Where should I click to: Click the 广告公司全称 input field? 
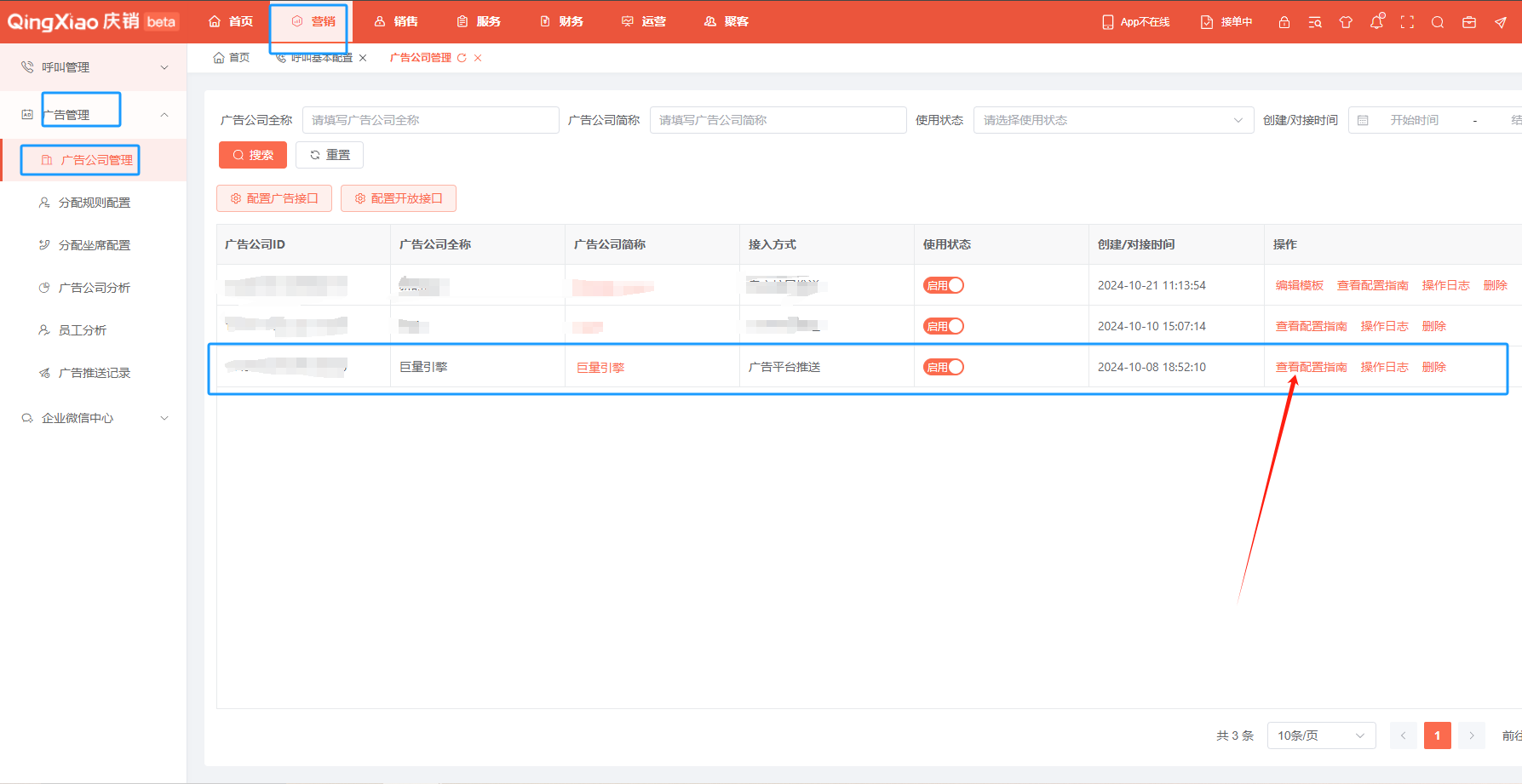click(430, 120)
